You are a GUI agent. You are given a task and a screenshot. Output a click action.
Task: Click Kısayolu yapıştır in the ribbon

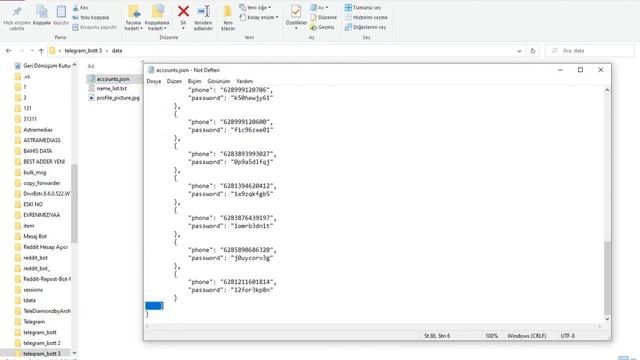tap(95, 27)
